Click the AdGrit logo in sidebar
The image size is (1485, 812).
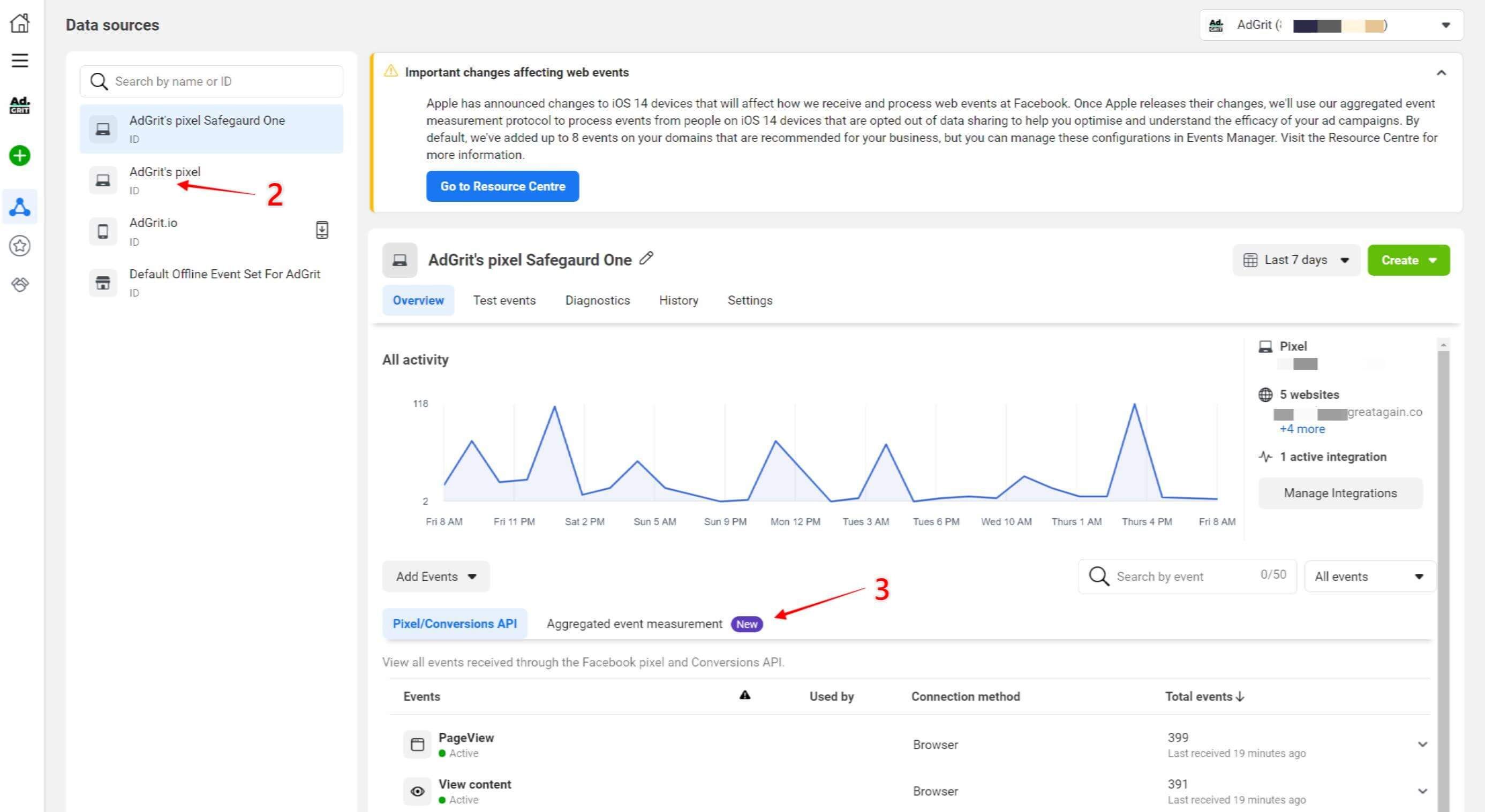pyautogui.click(x=20, y=105)
